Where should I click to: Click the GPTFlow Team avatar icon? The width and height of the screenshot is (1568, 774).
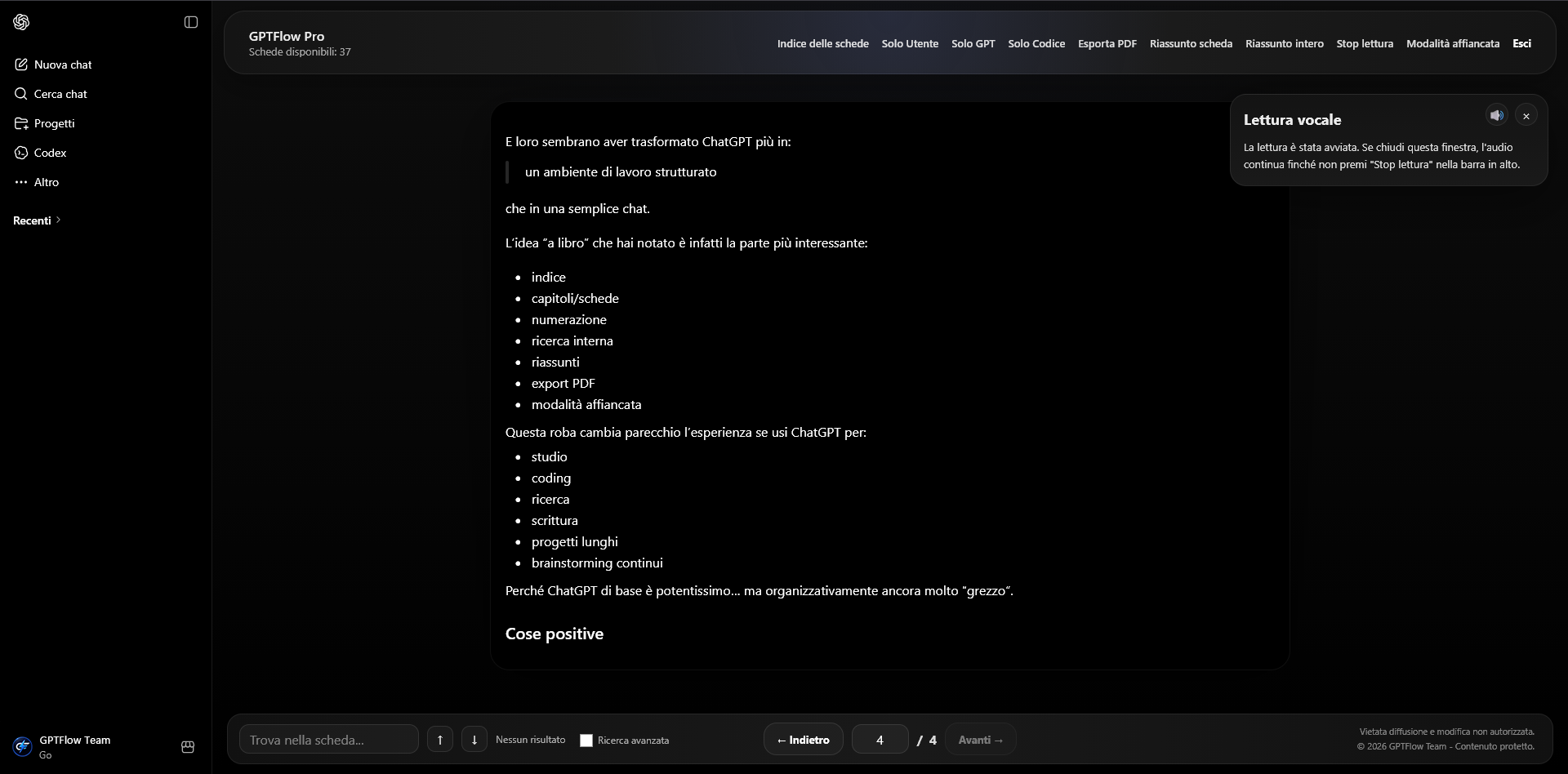click(x=22, y=746)
